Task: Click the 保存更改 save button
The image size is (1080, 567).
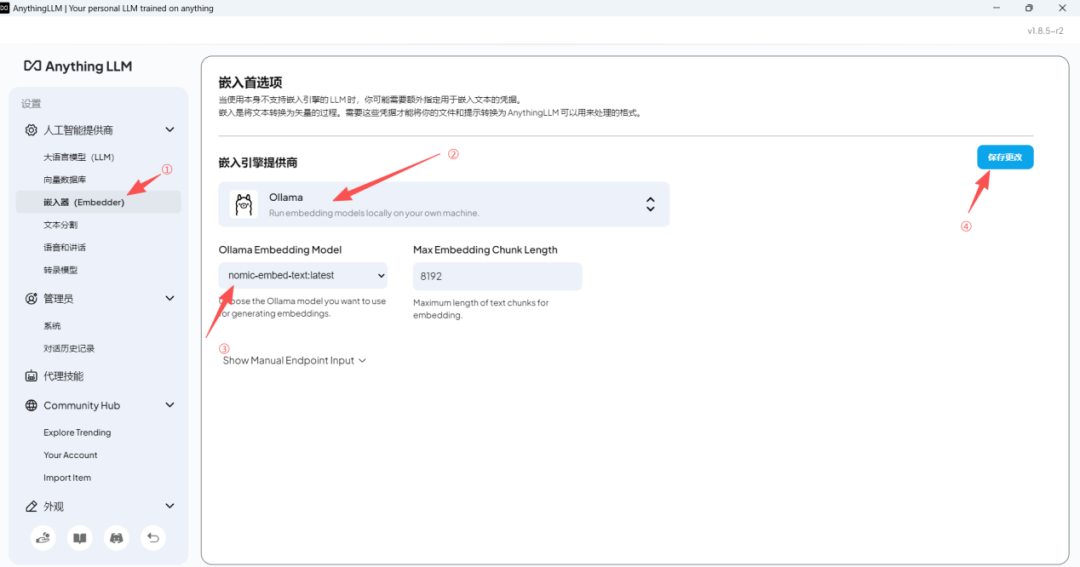Action: (x=1005, y=157)
